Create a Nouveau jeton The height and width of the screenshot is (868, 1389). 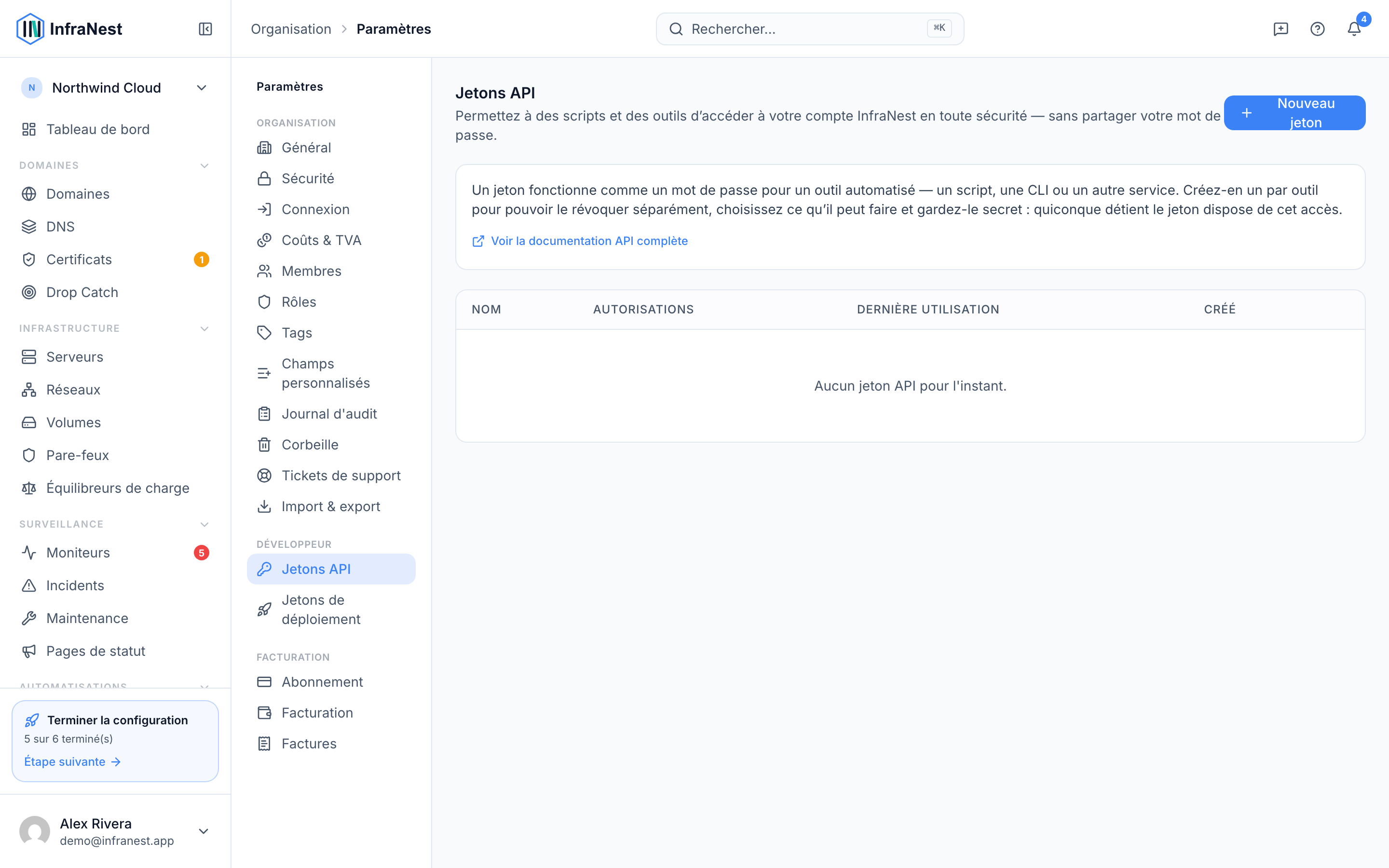(x=1294, y=112)
